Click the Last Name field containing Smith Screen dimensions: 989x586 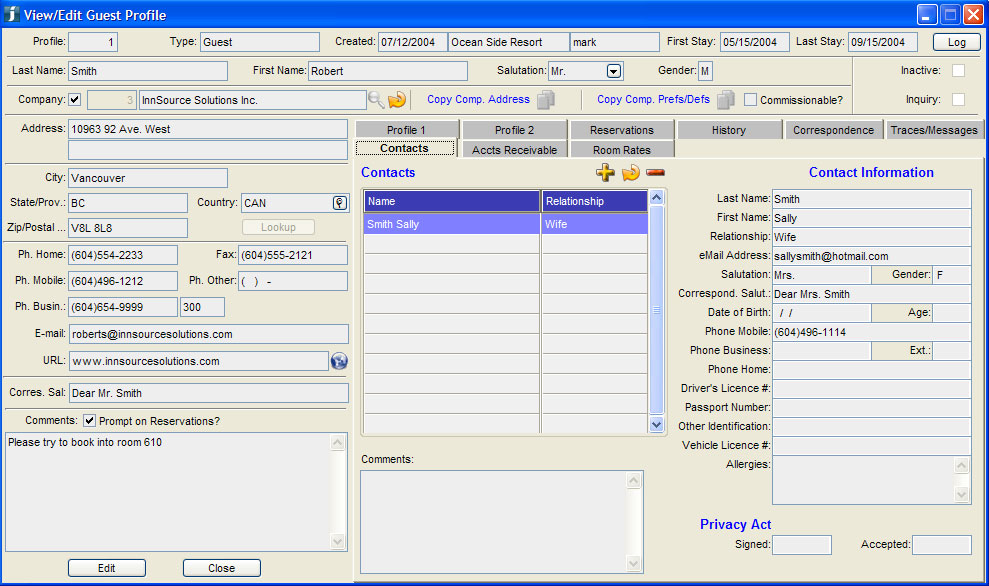(x=148, y=71)
